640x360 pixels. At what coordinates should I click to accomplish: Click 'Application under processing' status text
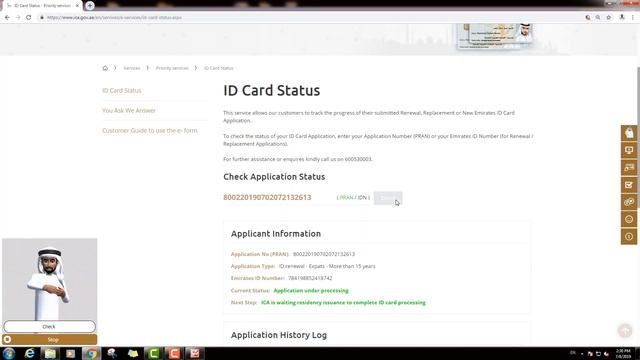tap(311, 291)
